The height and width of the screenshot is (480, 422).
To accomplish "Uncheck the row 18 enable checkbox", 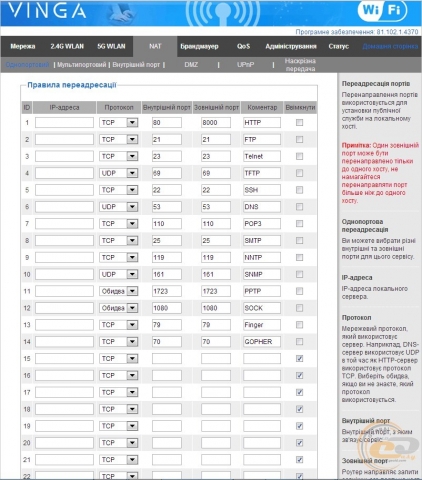I will click(x=299, y=409).
